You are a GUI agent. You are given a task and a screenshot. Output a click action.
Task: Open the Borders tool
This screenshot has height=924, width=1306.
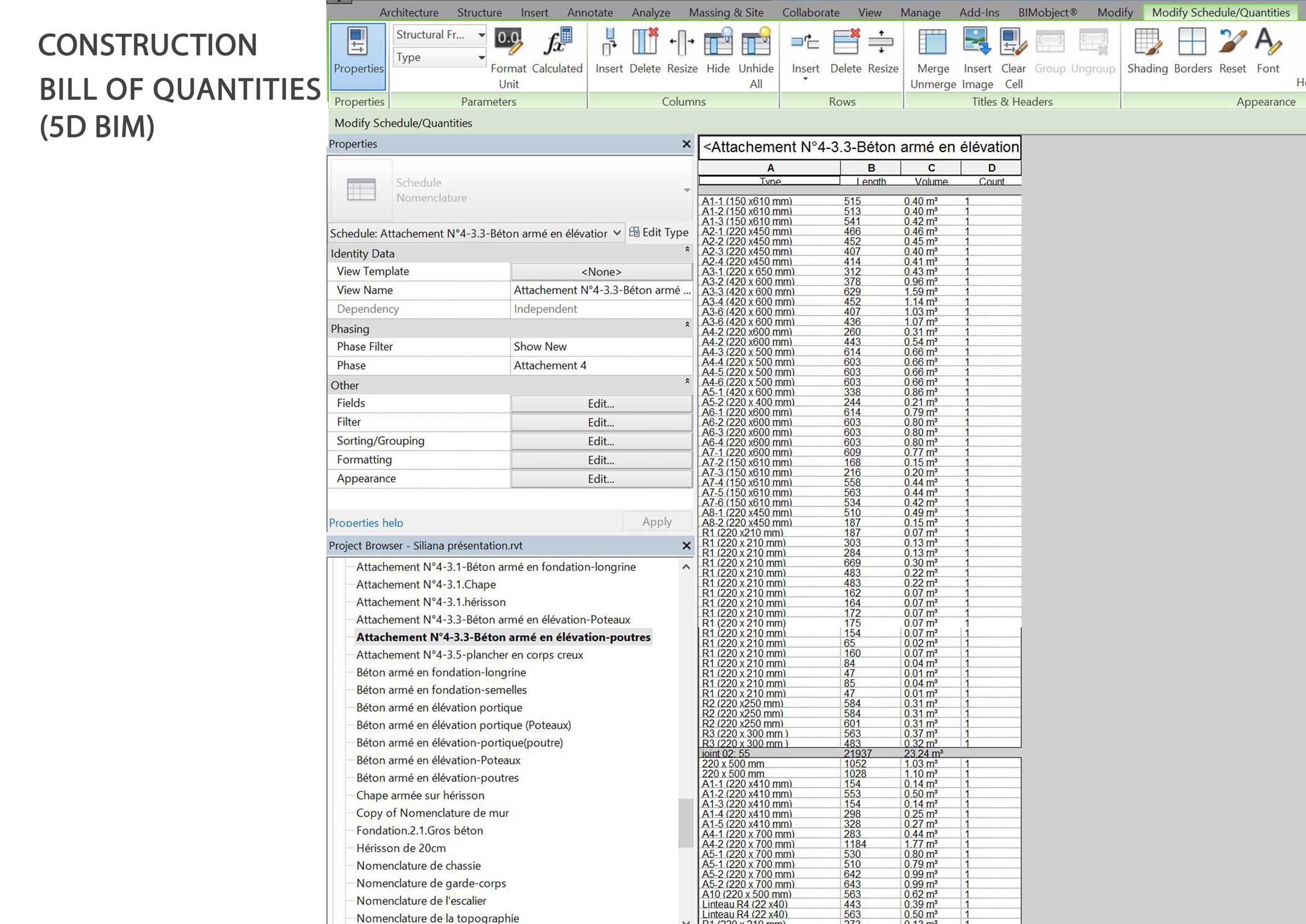(x=1193, y=51)
